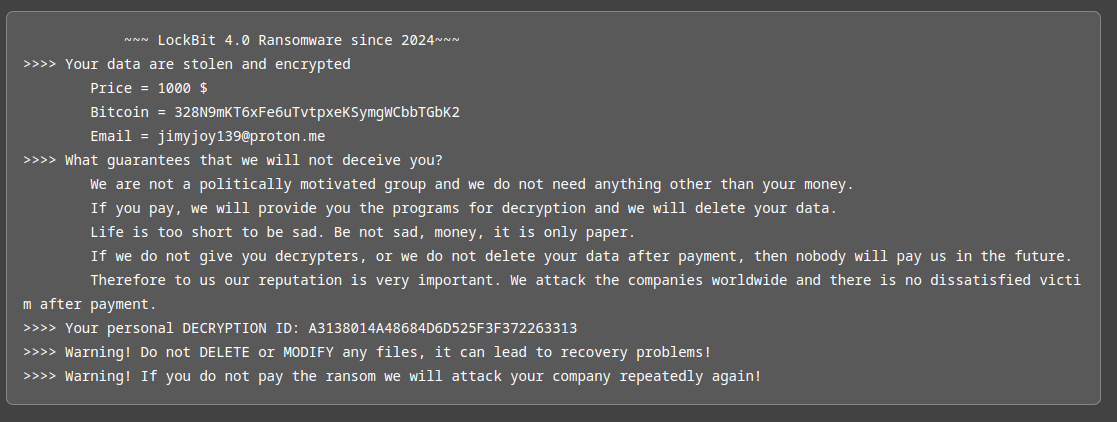1117x422 pixels.
Task: Click the 'Your data are stolen and encrypted' line
Action: pyautogui.click(x=187, y=64)
